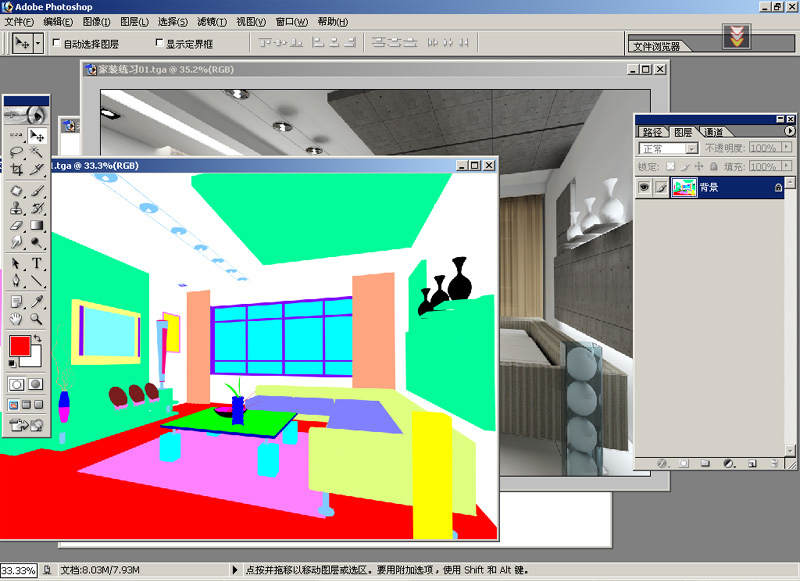800x581 pixels.
Task: Open the tool preset picker arrow
Action: pos(38,44)
